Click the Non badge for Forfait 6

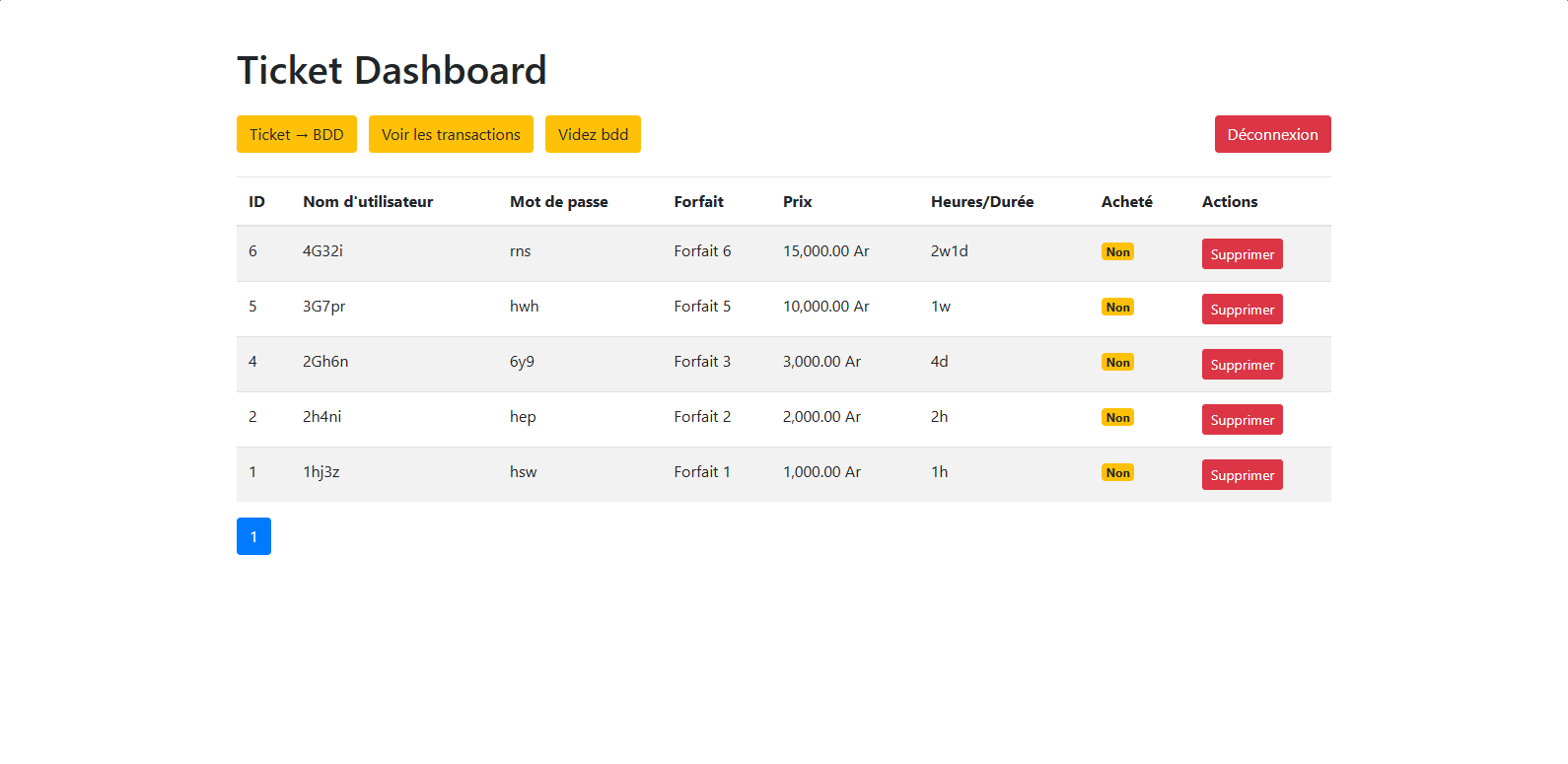pyautogui.click(x=1117, y=252)
